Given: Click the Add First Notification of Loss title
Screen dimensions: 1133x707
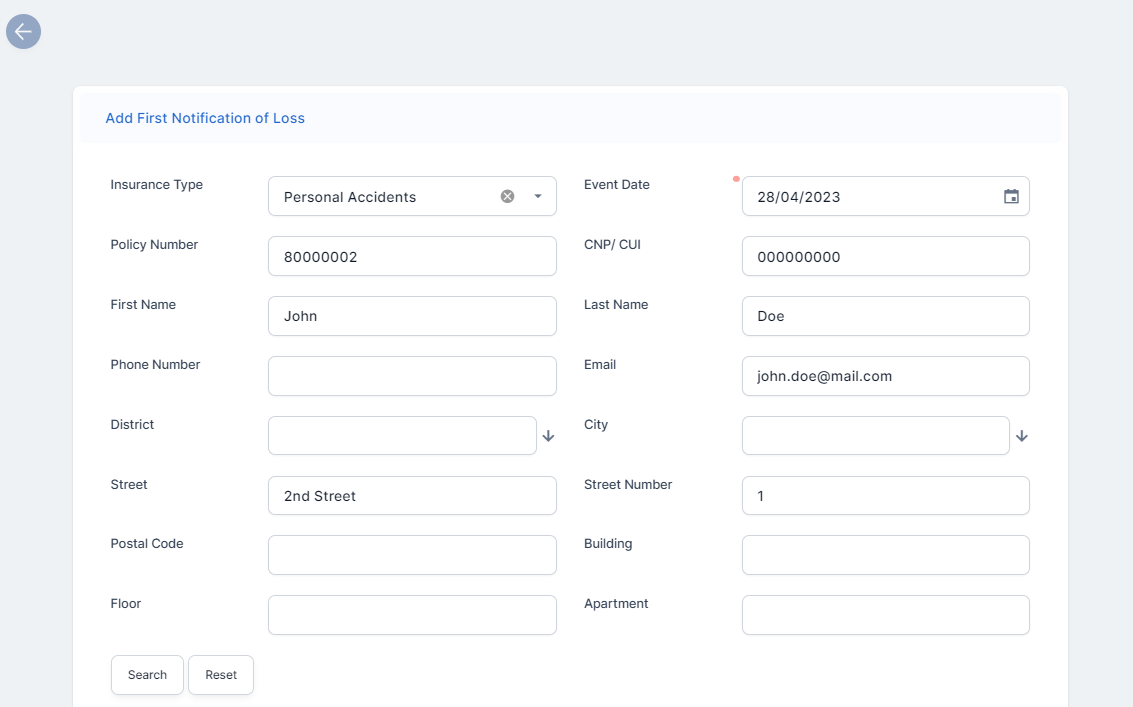Looking at the screenshot, I should (x=205, y=118).
